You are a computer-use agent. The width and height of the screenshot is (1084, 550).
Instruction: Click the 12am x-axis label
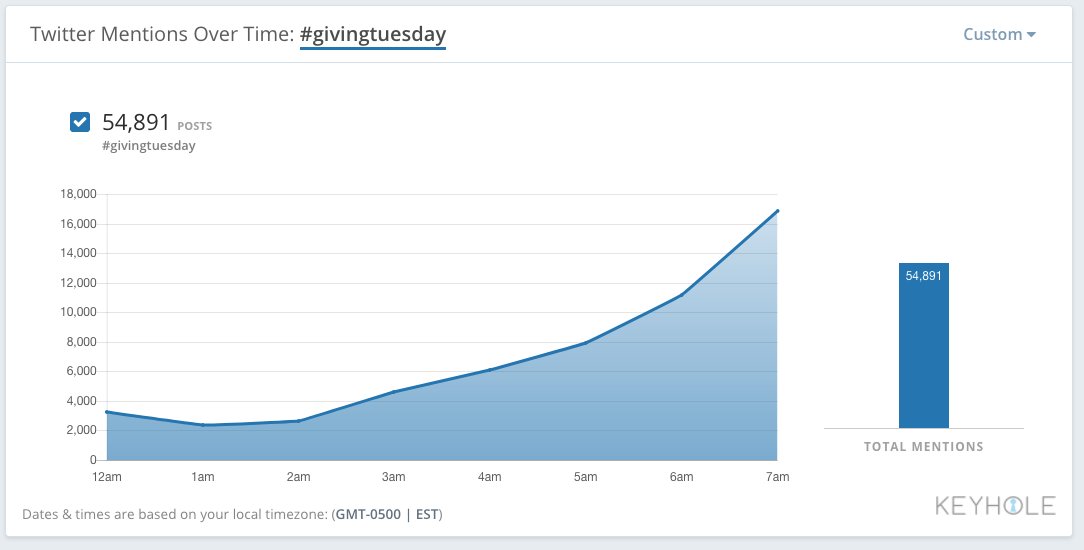106,477
